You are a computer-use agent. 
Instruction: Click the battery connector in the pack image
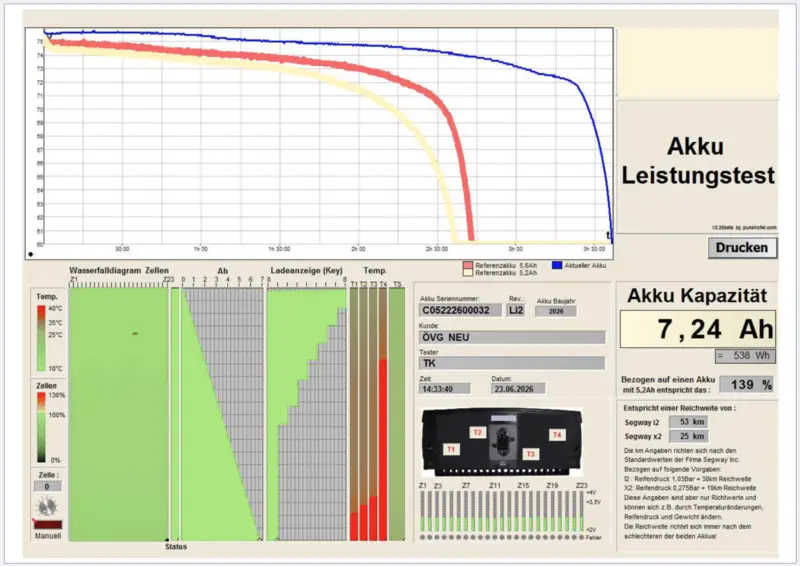coord(503,442)
